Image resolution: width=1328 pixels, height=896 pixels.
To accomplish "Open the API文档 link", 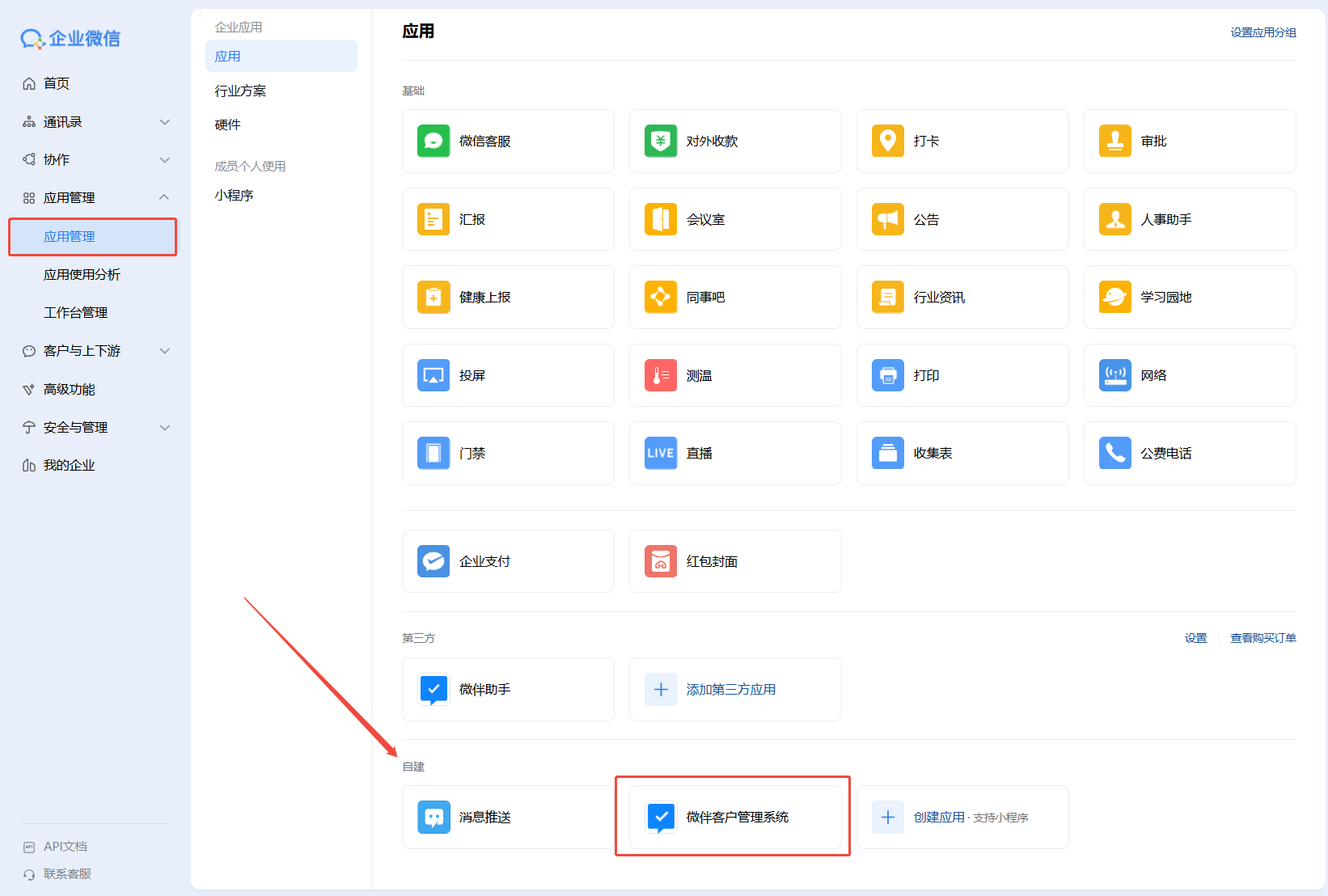I will pos(65,847).
